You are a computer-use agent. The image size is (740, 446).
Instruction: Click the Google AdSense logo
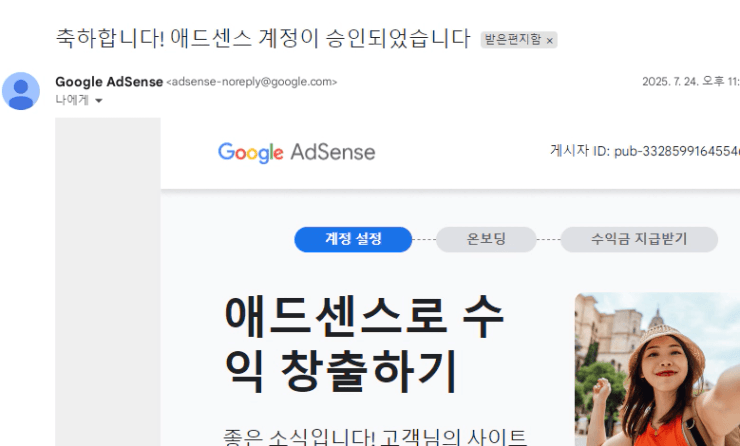point(296,152)
